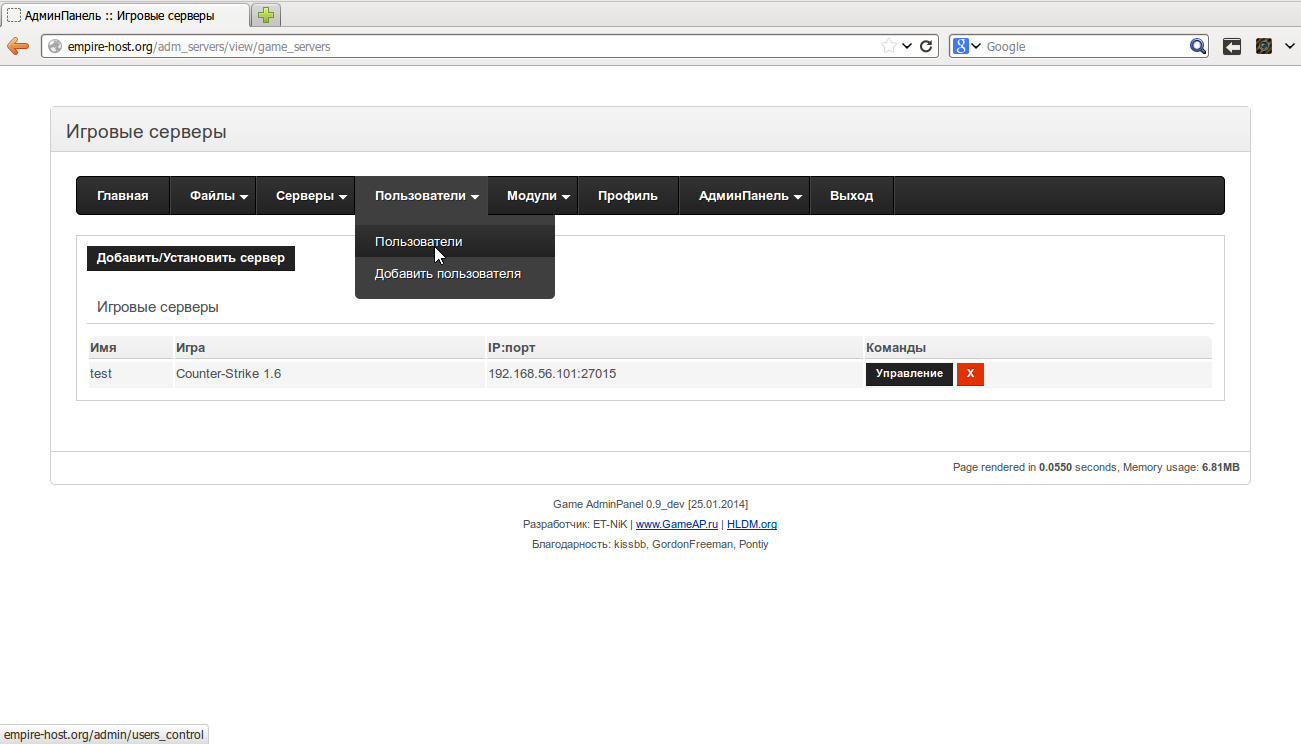Screen dimensions: 1301x744
Task: Click the black left-arrow toolbar icon
Action: (1232, 46)
